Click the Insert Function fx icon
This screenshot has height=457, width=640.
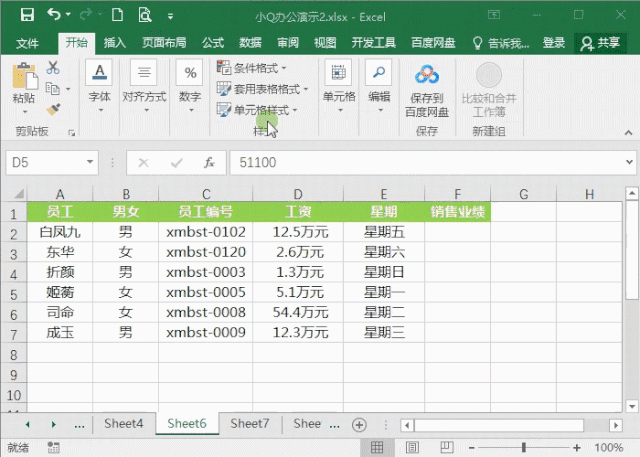(209, 163)
